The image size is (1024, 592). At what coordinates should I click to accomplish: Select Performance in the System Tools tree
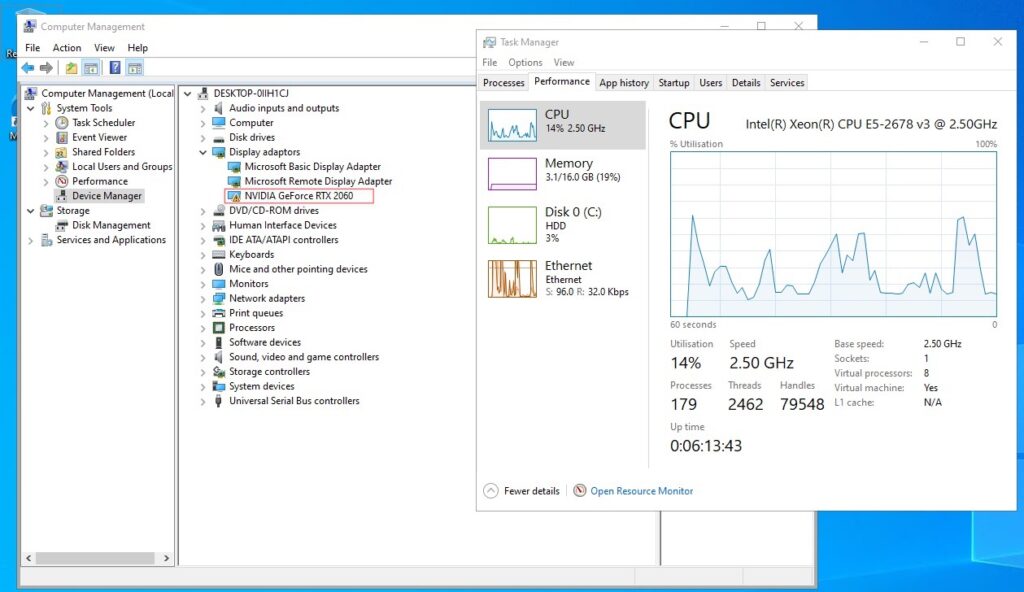coord(99,181)
